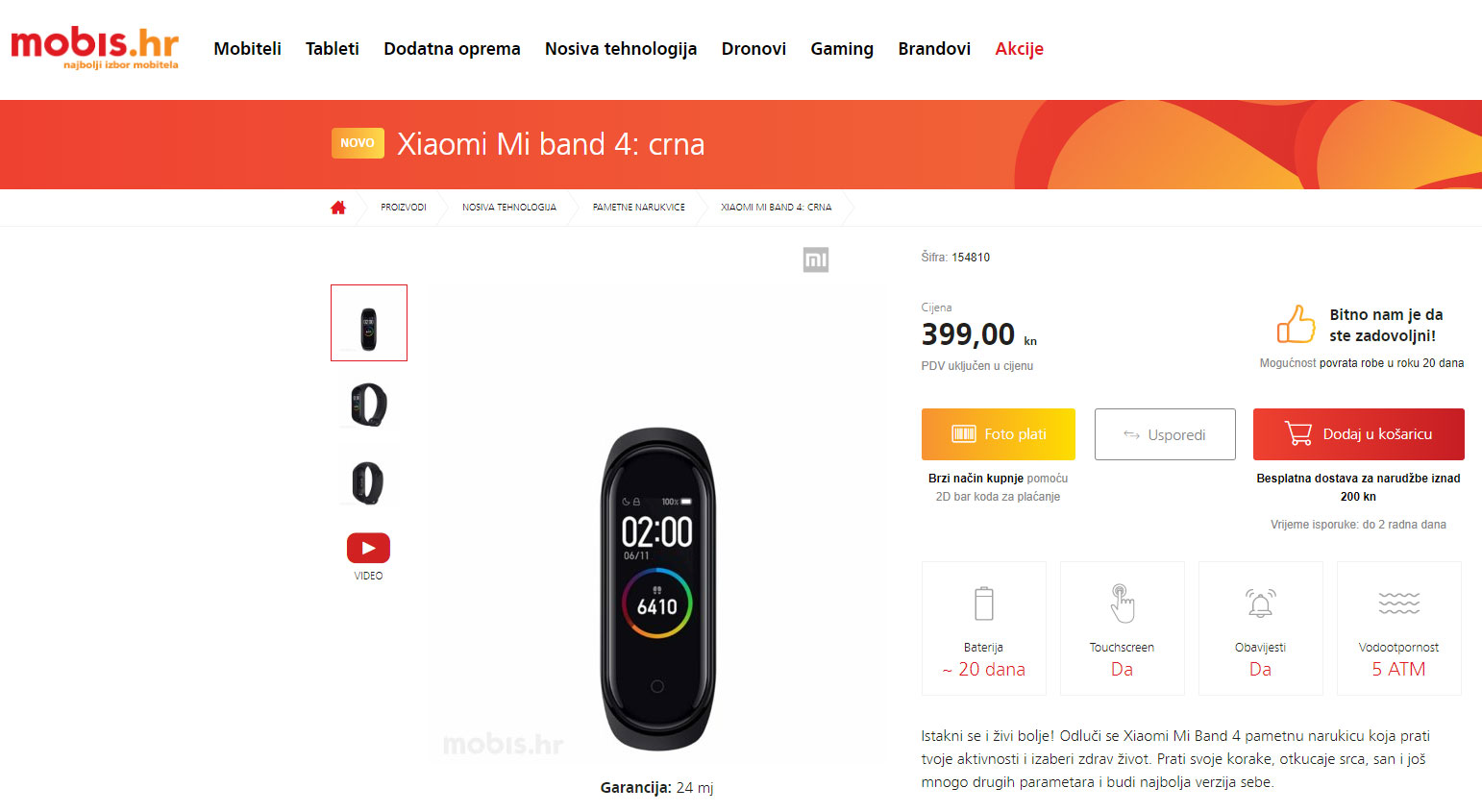Click the red home breadcrumb icon
This screenshot has height=812, width=1482.
[x=338, y=208]
